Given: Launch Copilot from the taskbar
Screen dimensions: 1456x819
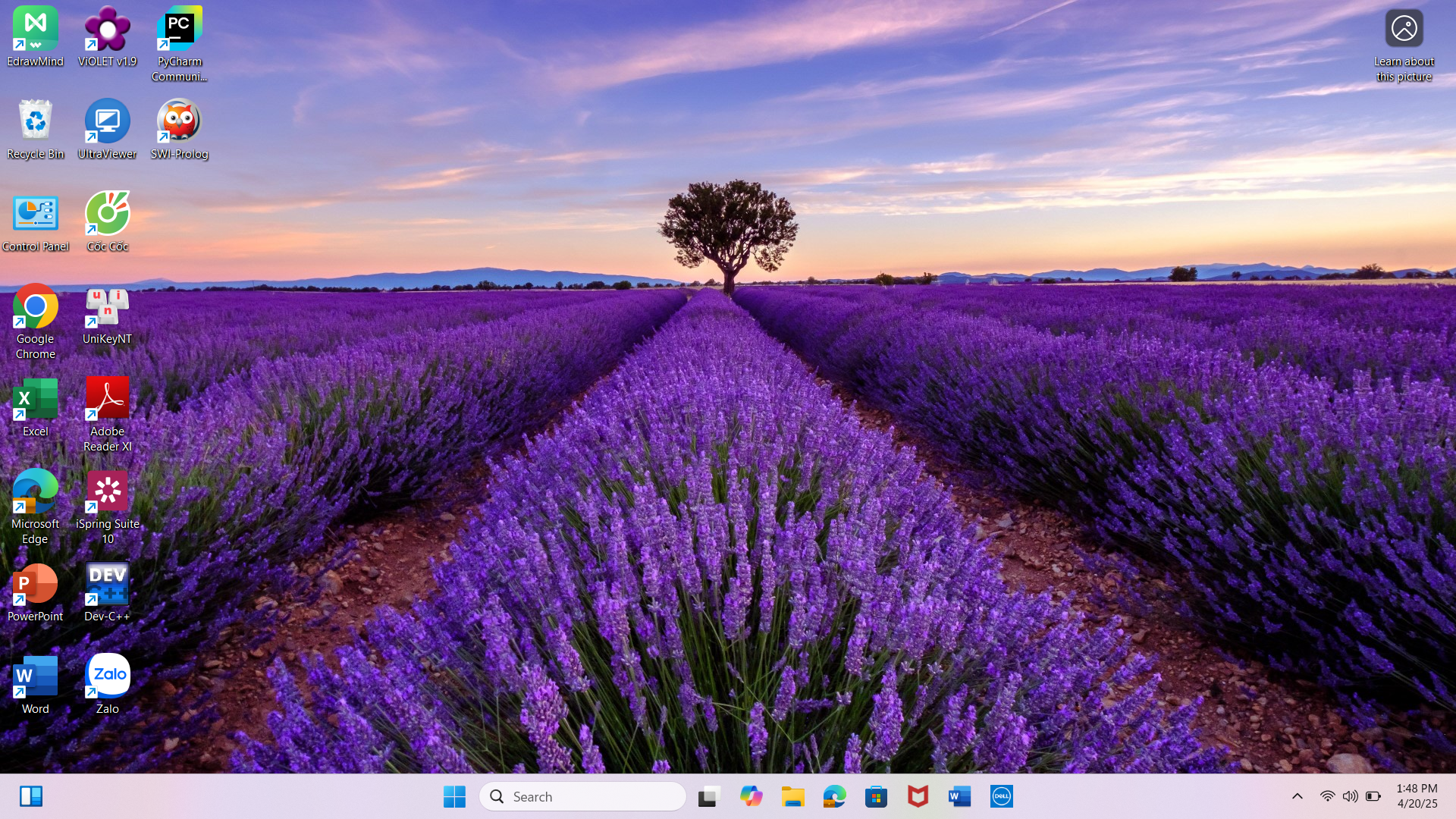Looking at the screenshot, I should [x=751, y=796].
